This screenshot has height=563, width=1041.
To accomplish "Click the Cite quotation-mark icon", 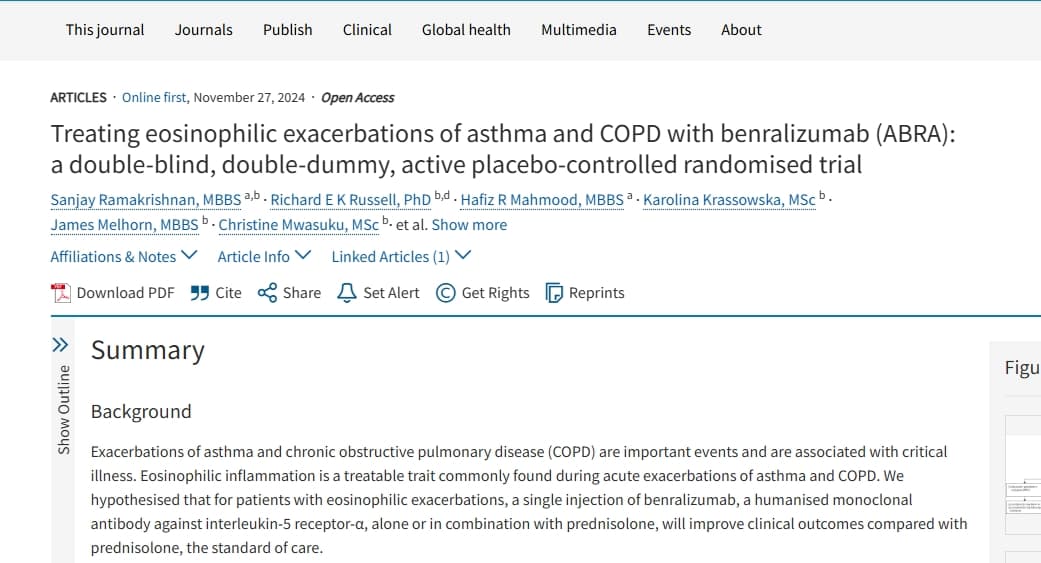I will tap(199, 293).
